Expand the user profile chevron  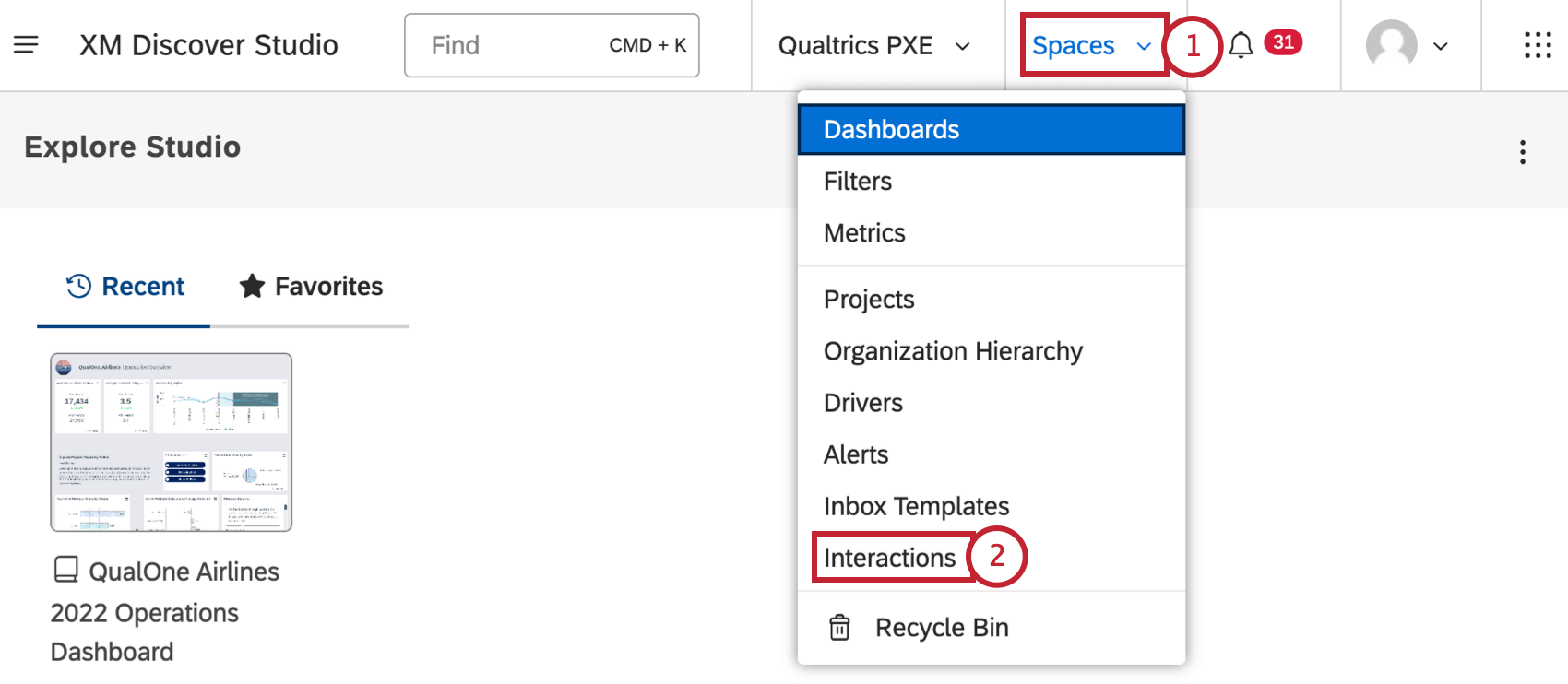1440,46
